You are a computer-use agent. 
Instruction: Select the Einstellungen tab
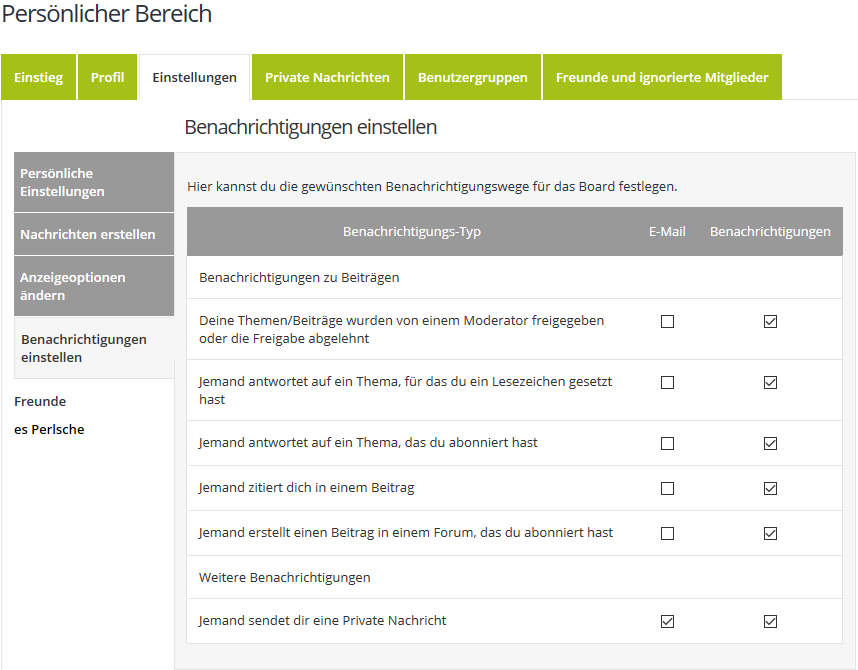(x=194, y=78)
